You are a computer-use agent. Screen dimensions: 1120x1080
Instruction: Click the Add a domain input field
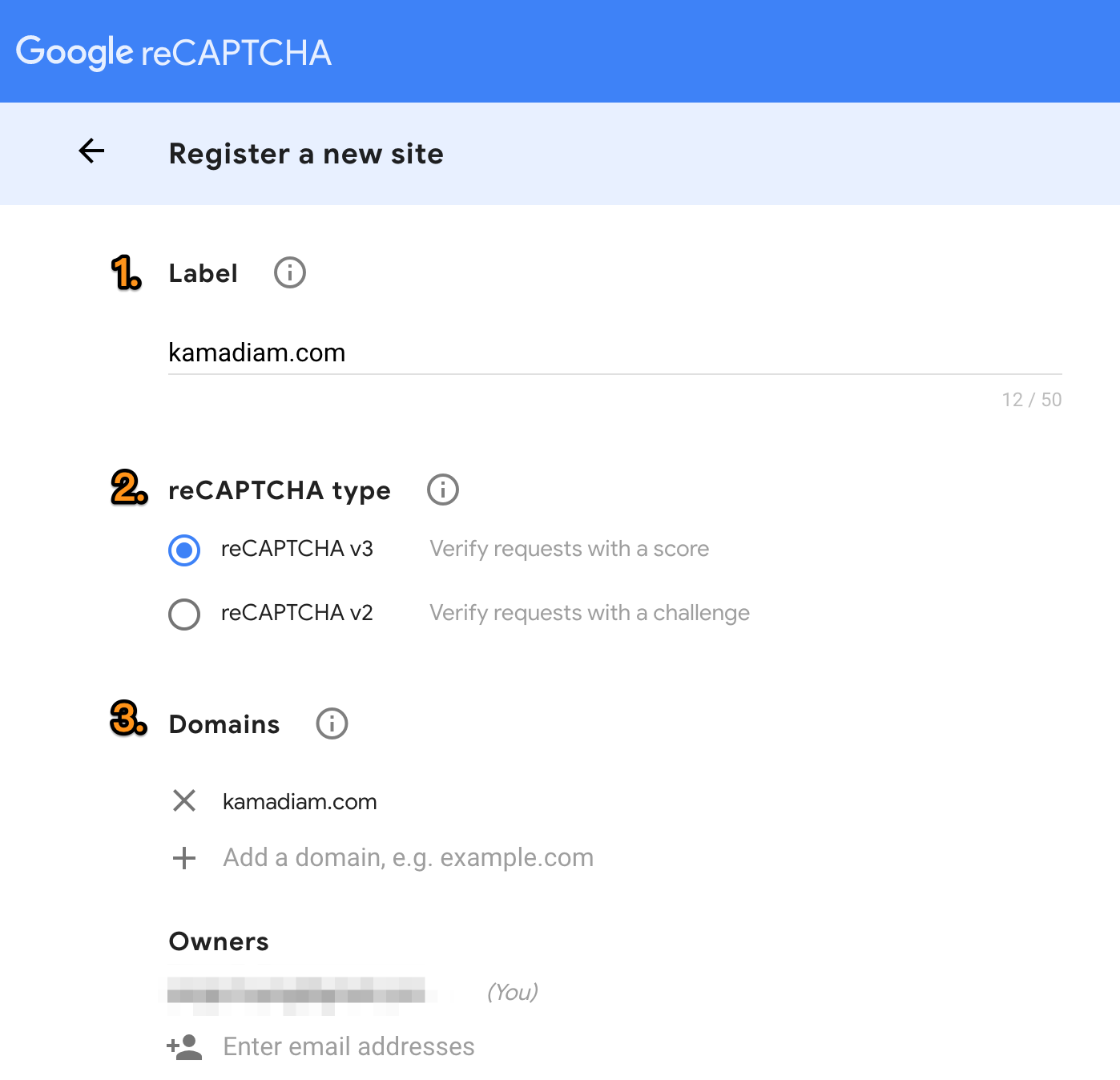(408, 858)
